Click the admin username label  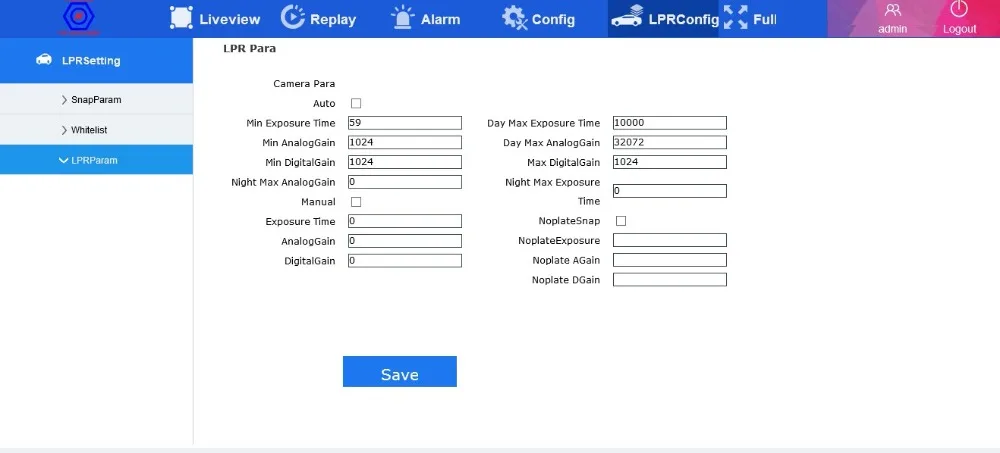892,29
